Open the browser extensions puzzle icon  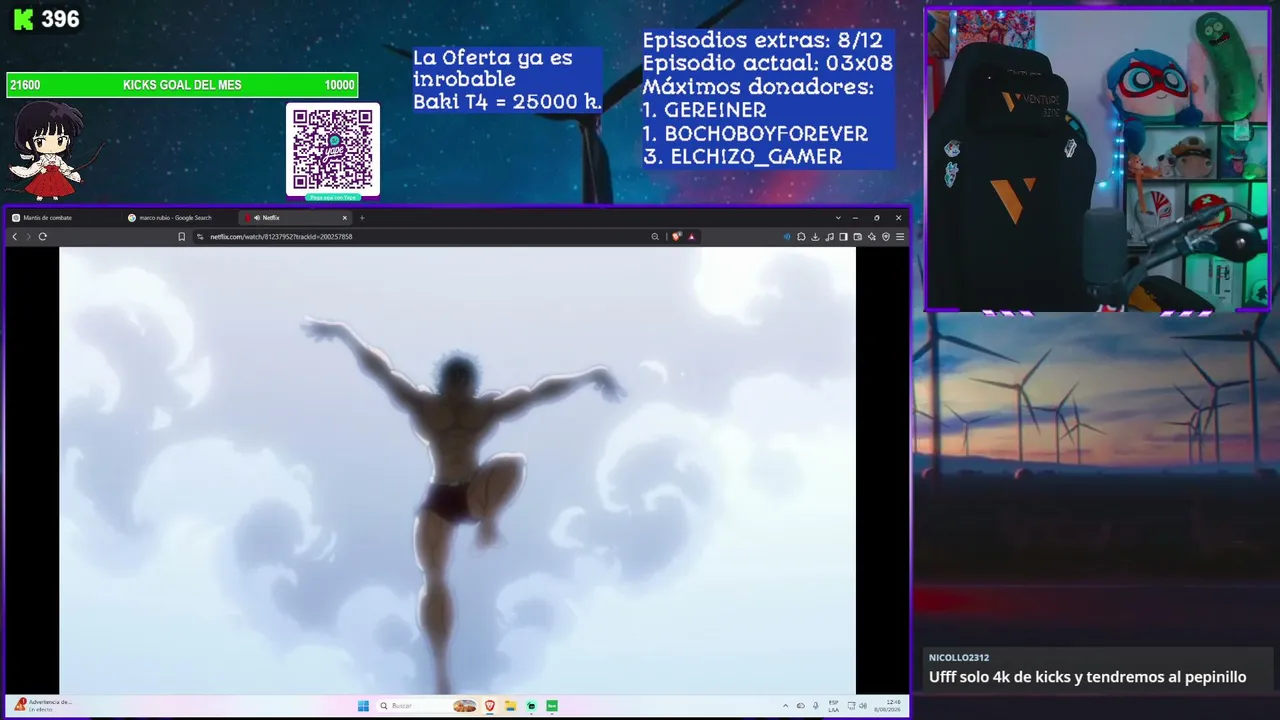click(801, 237)
